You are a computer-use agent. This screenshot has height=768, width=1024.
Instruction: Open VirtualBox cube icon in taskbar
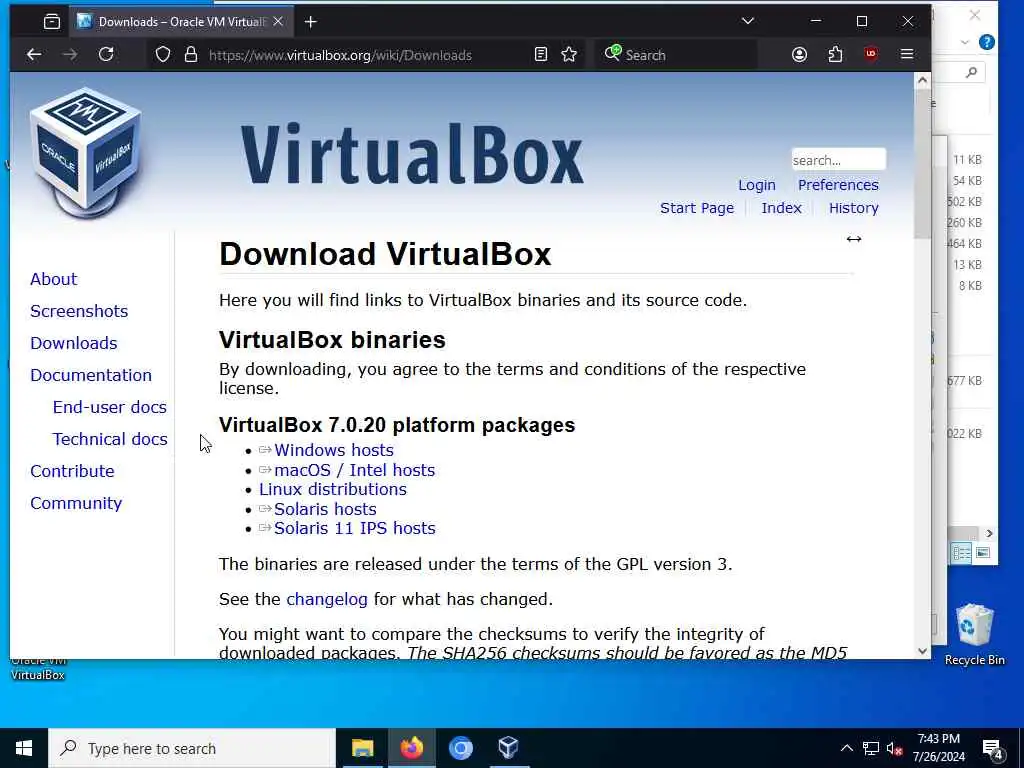point(508,748)
